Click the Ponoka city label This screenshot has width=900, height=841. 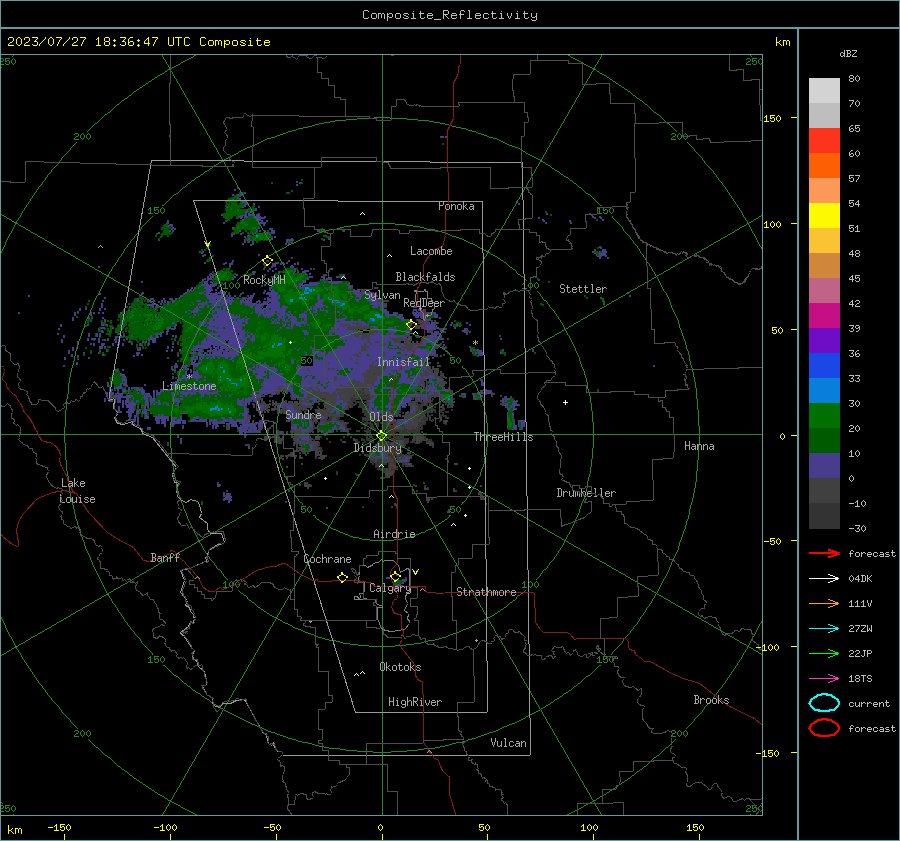point(456,206)
